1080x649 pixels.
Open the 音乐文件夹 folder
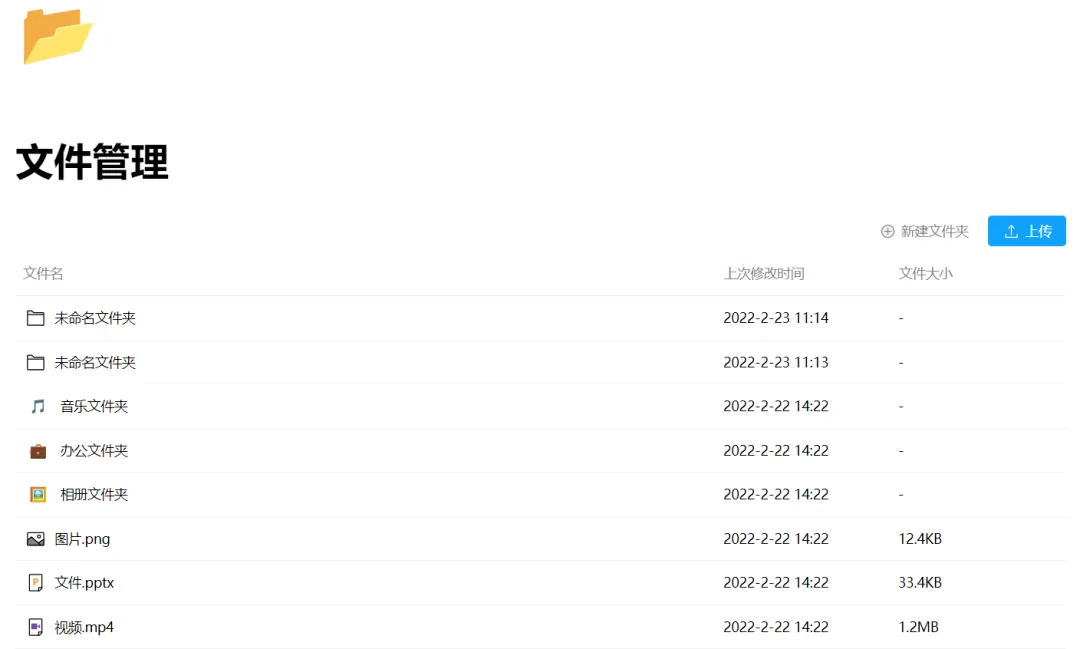tap(94, 406)
